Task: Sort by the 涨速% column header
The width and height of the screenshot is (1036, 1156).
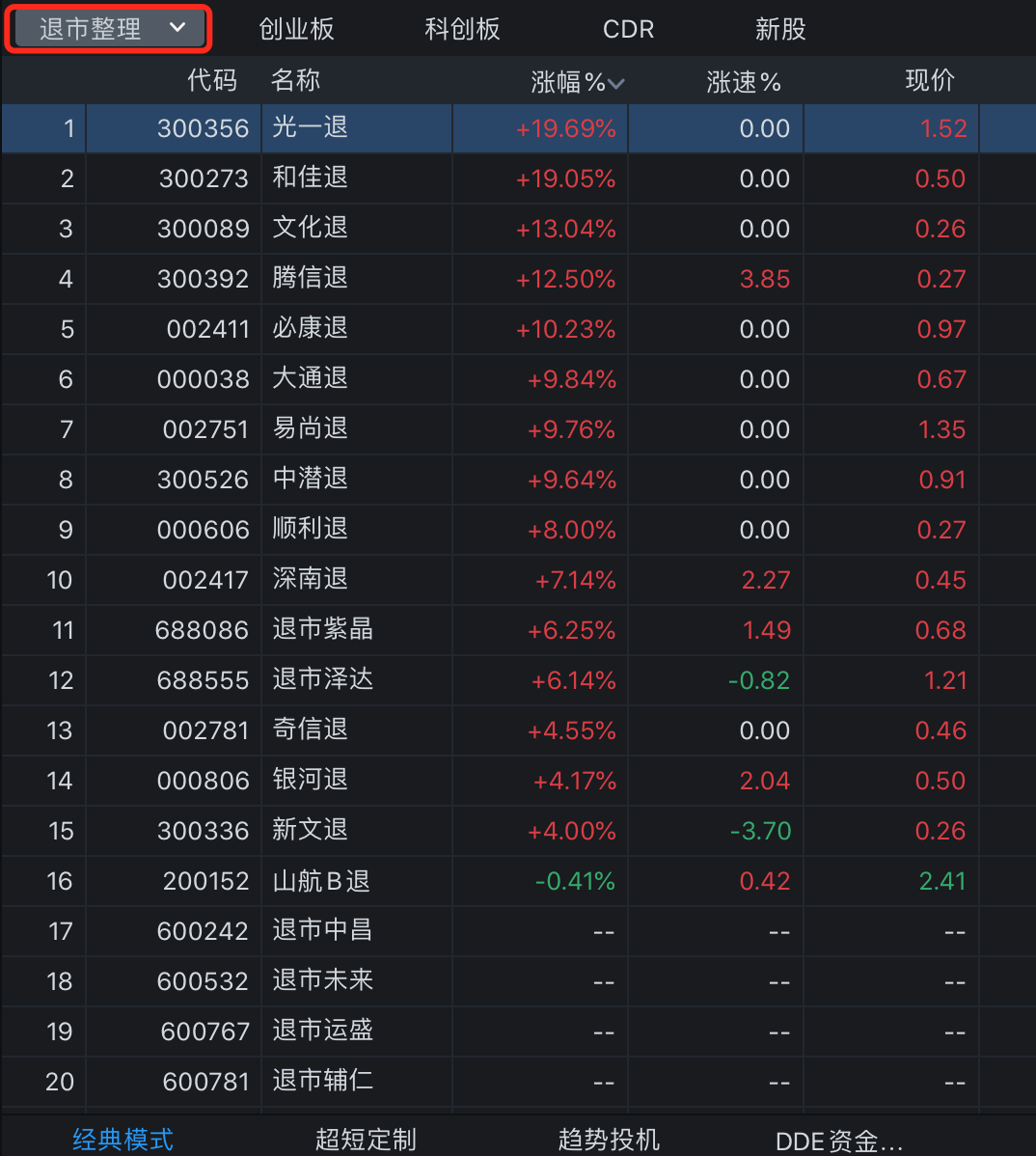Action: 743,82
